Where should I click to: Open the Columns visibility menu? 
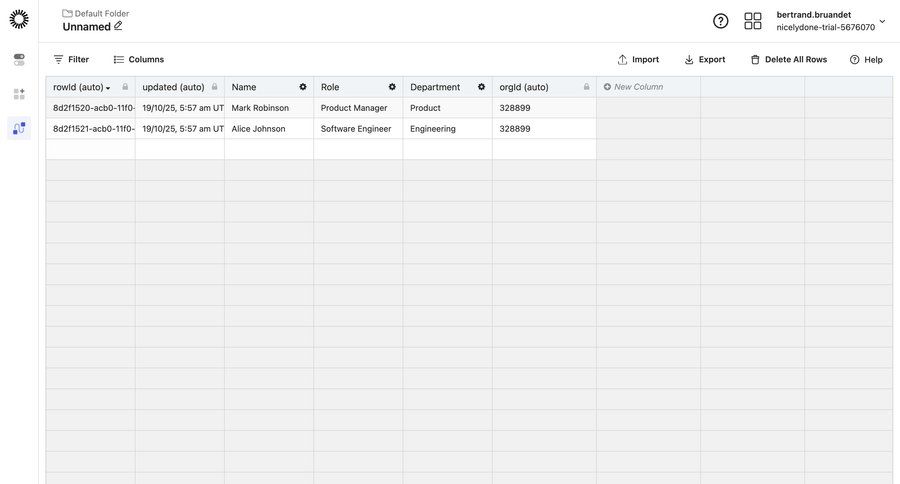click(x=139, y=60)
